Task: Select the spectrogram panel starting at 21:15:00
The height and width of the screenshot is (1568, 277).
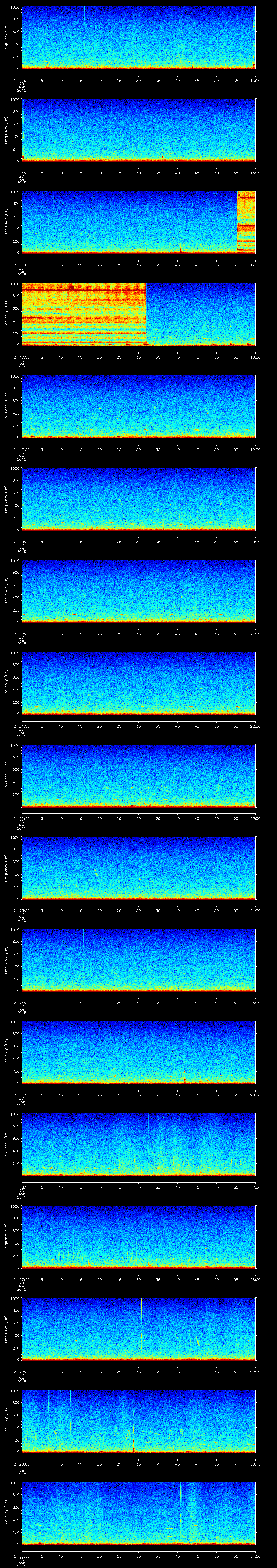Action: (x=138, y=130)
